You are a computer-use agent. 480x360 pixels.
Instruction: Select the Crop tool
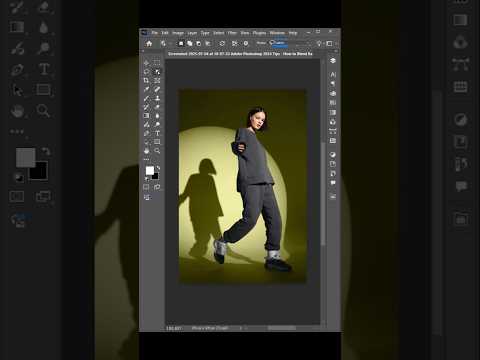(146, 80)
